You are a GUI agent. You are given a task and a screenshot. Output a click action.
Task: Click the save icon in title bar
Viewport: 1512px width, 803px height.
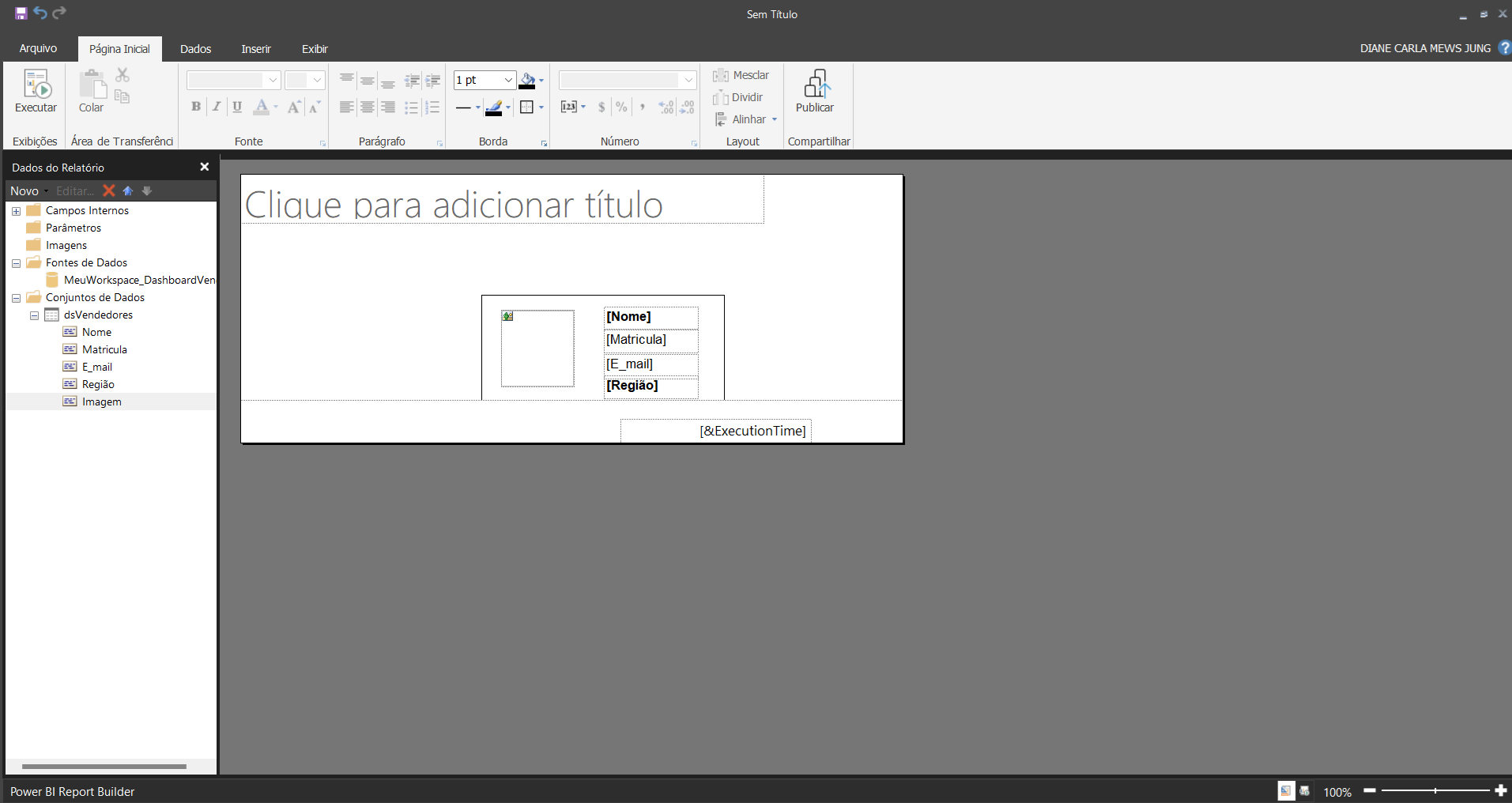[21, 13]
